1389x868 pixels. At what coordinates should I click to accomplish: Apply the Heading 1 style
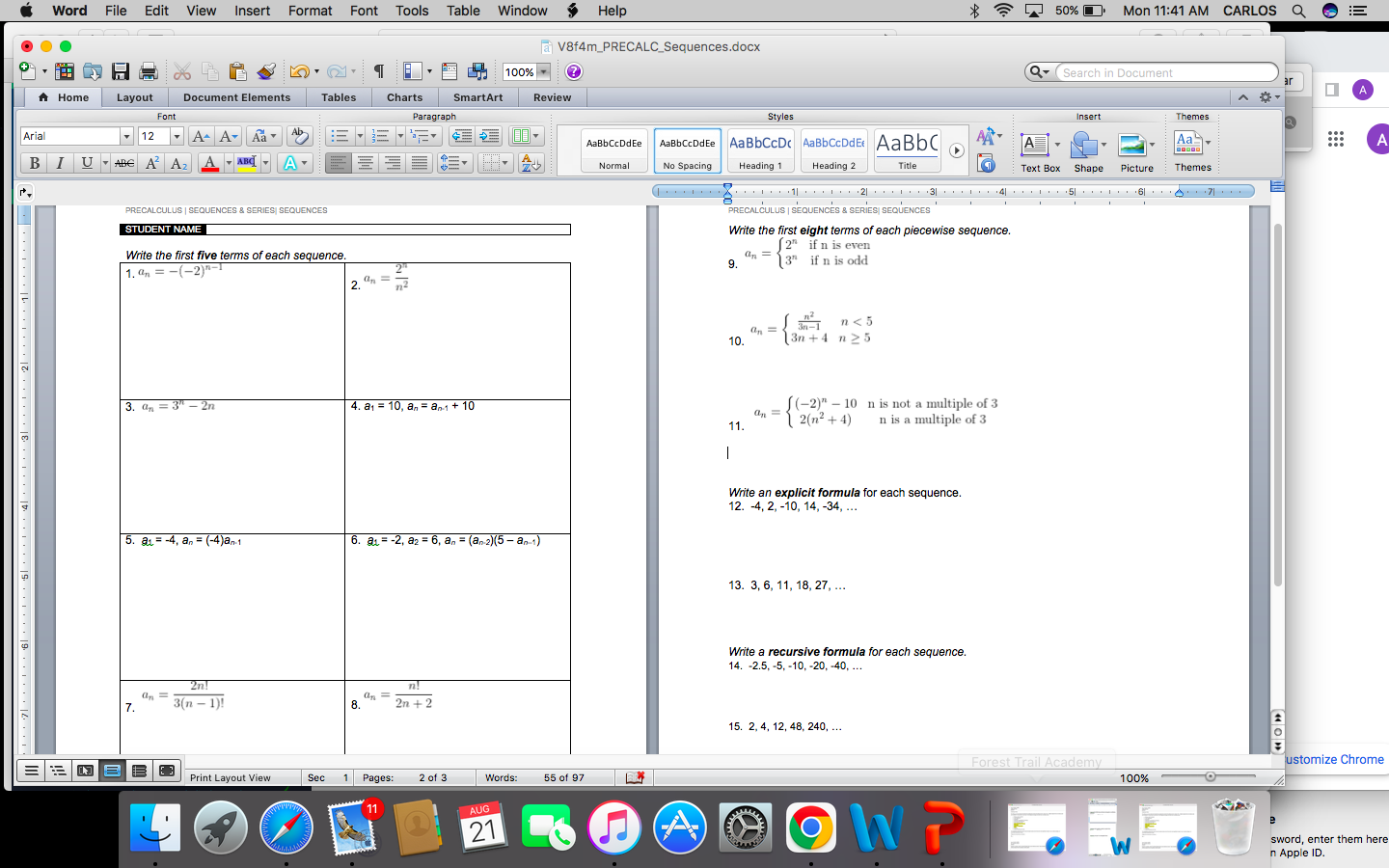(x=761, y=150)
